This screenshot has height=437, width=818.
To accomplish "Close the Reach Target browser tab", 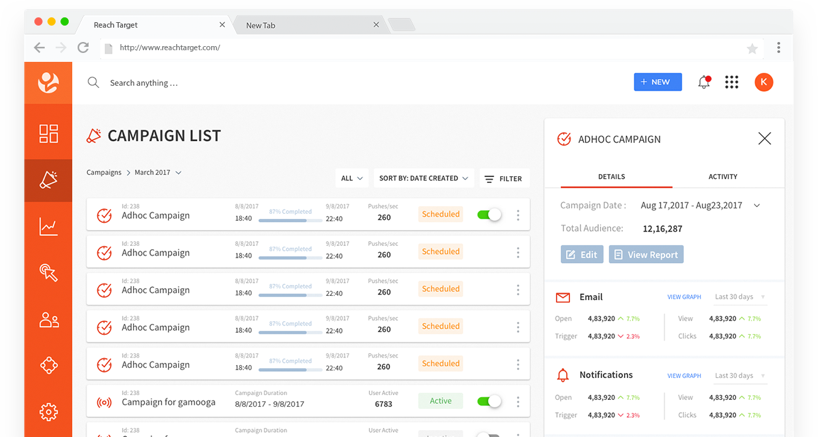I will pyautogui.click(x=222, y=25).
